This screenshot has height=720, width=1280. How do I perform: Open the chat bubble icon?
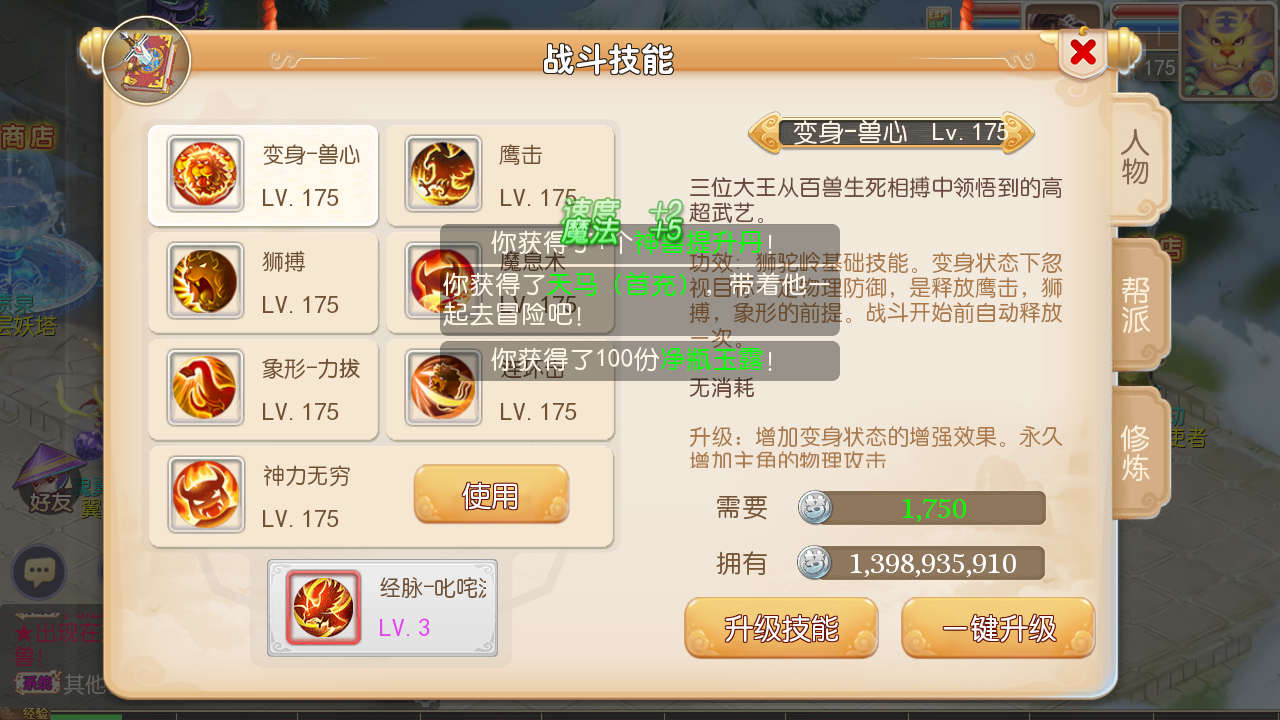click(39, 572)
